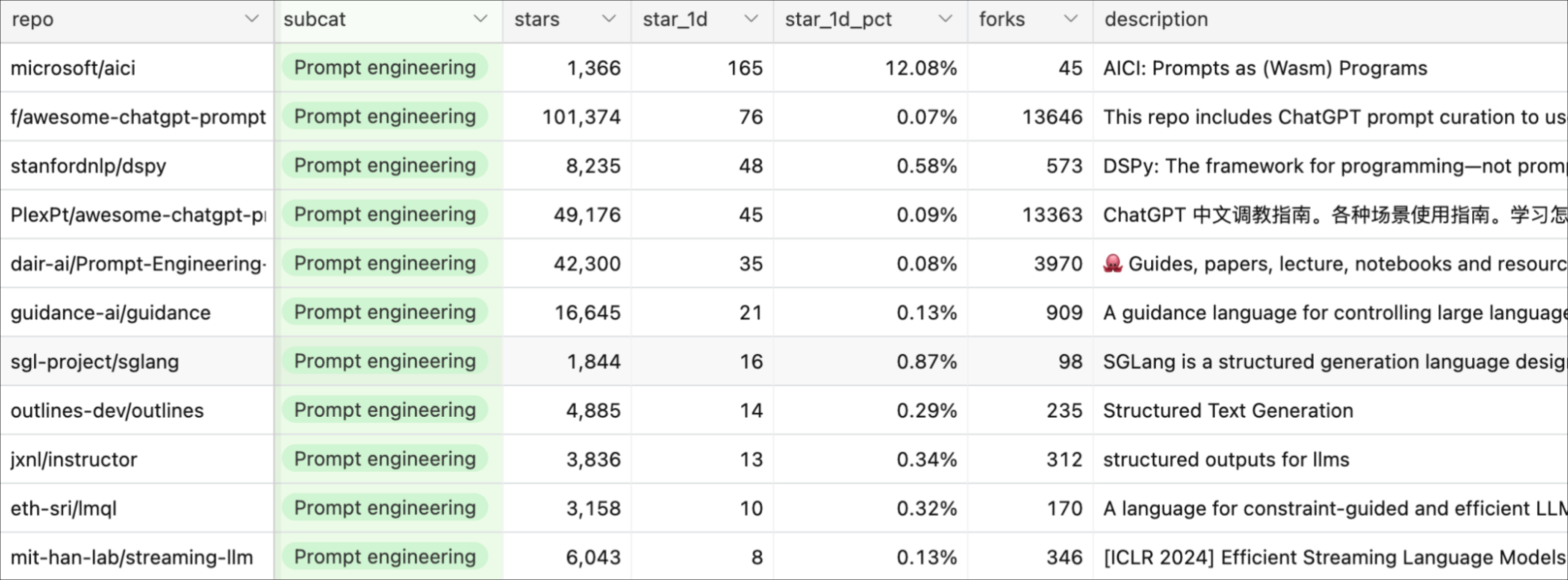Select the Structured Text Generation description cell
The width and height of the screenshot is (1568, 580).
point(1228,411)
